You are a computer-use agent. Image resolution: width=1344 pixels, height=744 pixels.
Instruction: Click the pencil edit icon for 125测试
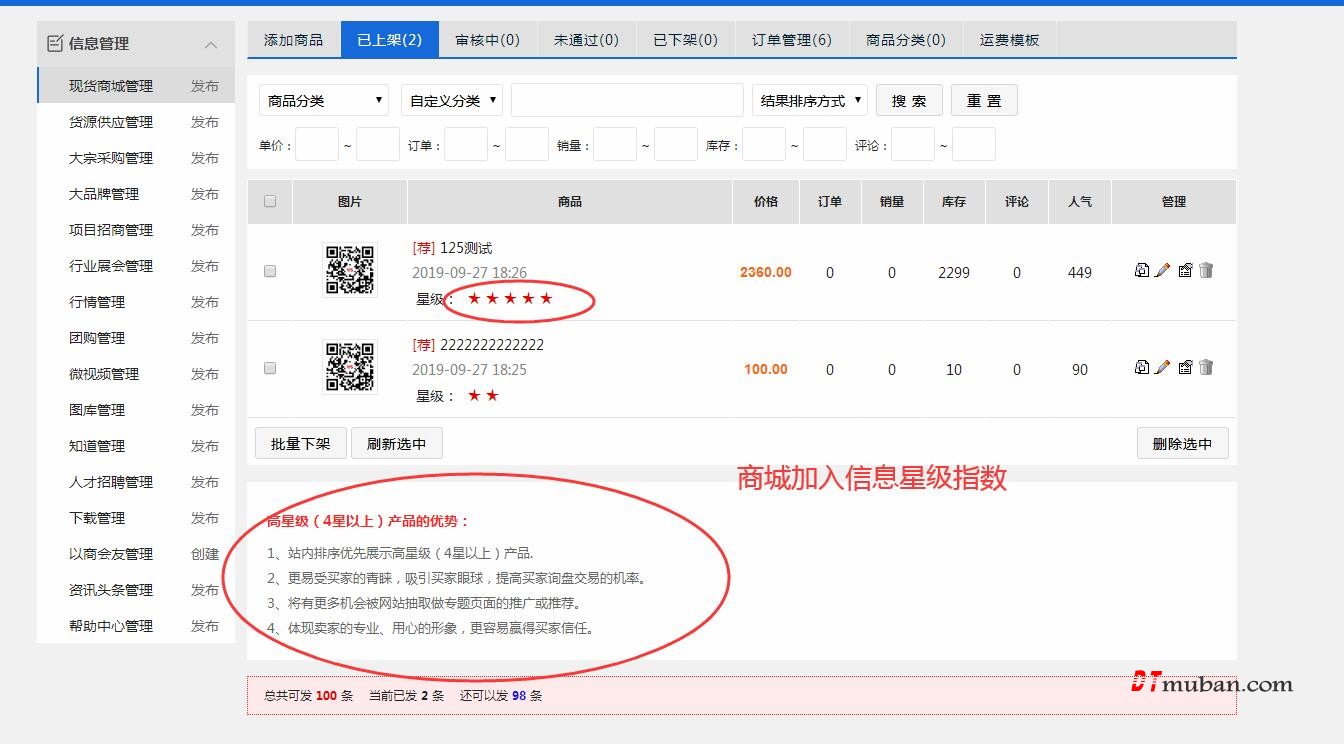tap(1162, 270)
